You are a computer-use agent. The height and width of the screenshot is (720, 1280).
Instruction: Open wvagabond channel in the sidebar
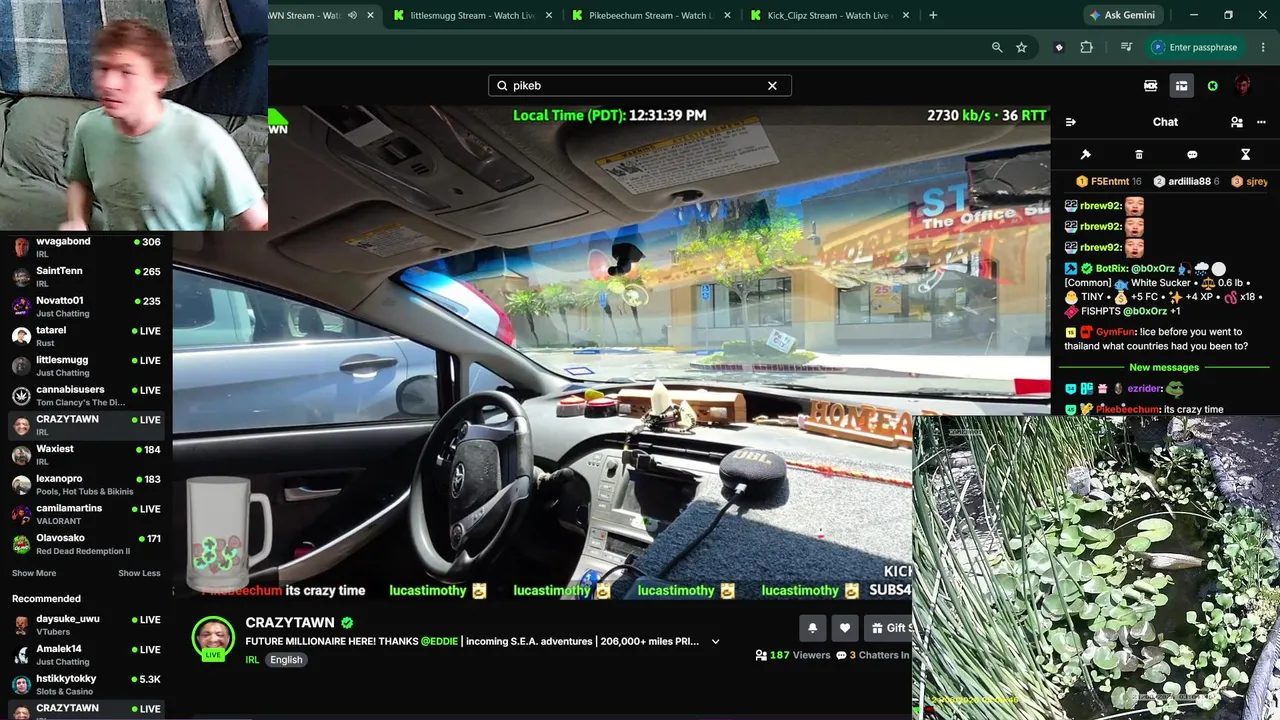click(x=86, y=247)
